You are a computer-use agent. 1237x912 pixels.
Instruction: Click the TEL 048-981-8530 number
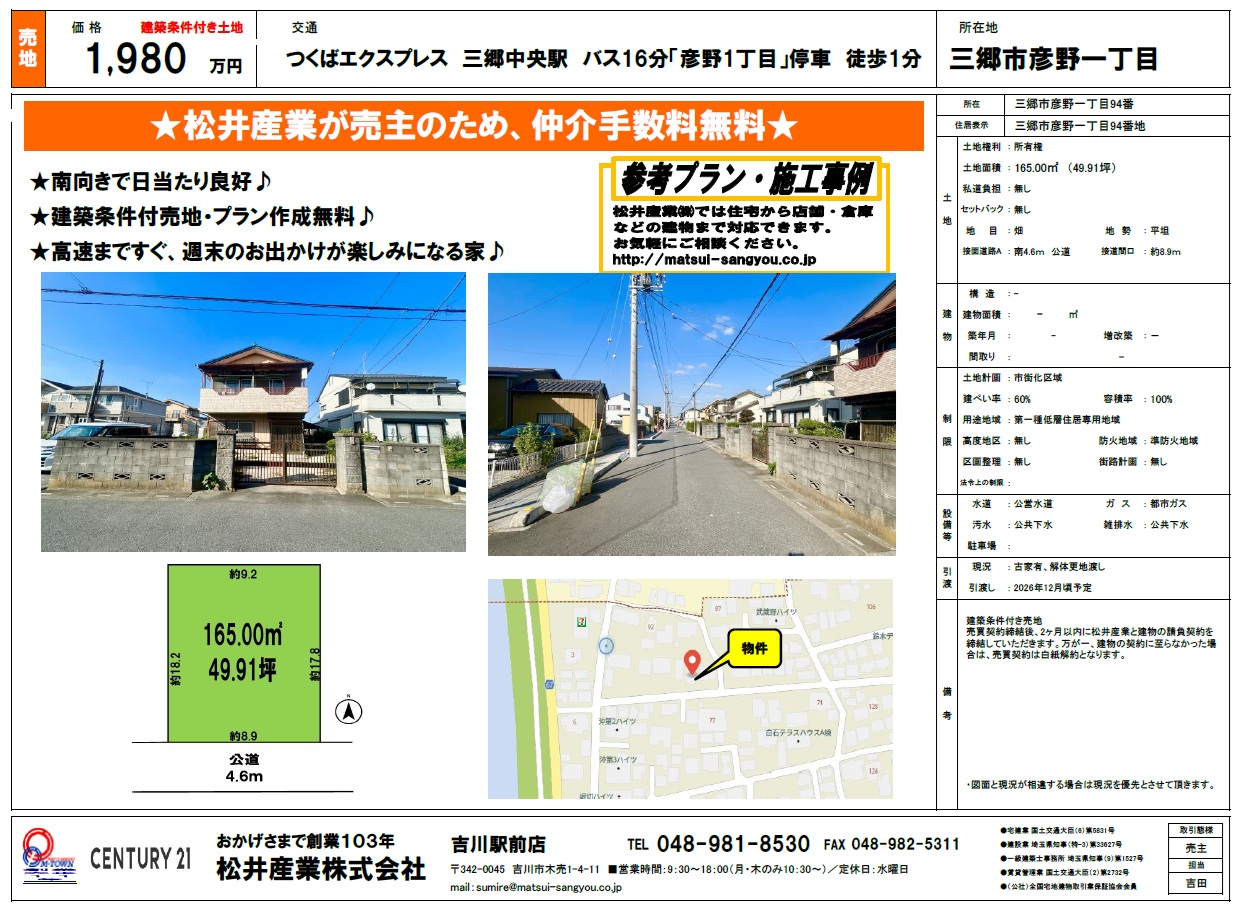click(718, 844)
